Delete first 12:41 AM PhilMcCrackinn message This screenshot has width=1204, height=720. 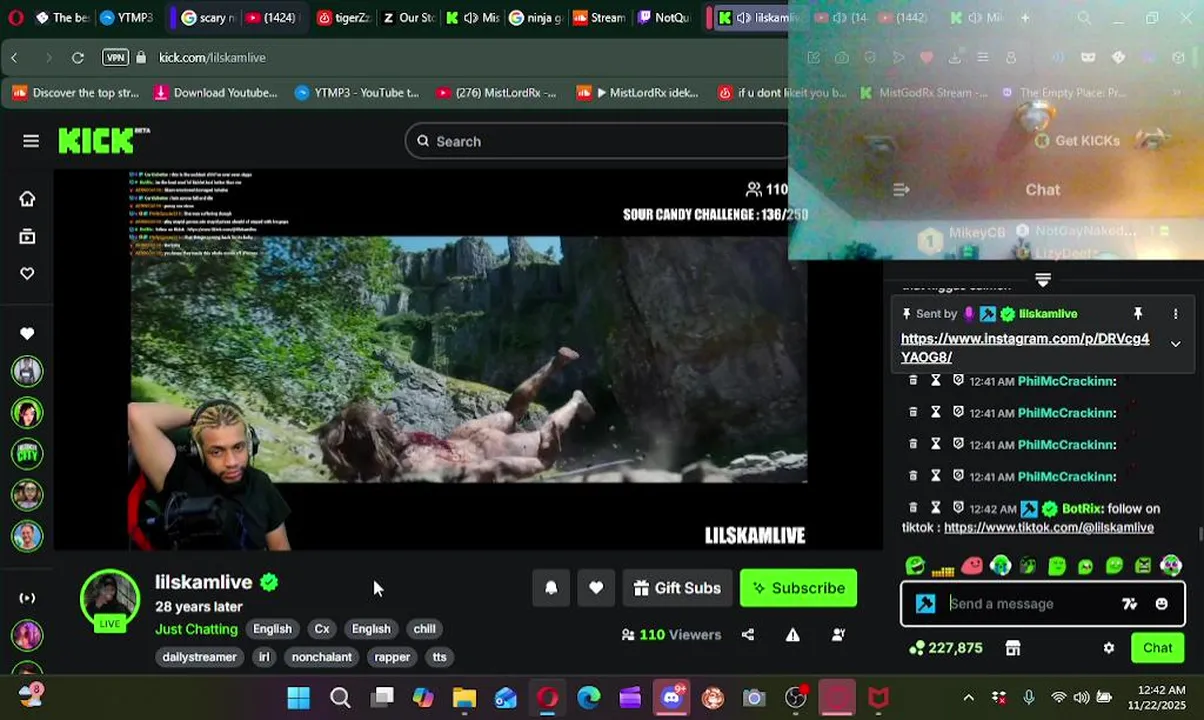coord(913,381)
